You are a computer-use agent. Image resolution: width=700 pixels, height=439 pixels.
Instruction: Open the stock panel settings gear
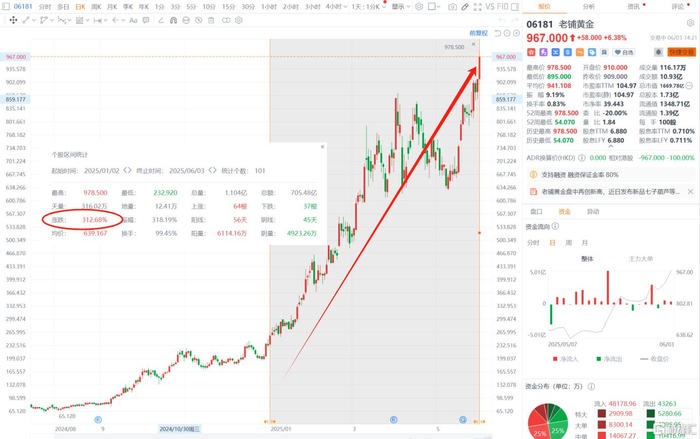[690, 23]
